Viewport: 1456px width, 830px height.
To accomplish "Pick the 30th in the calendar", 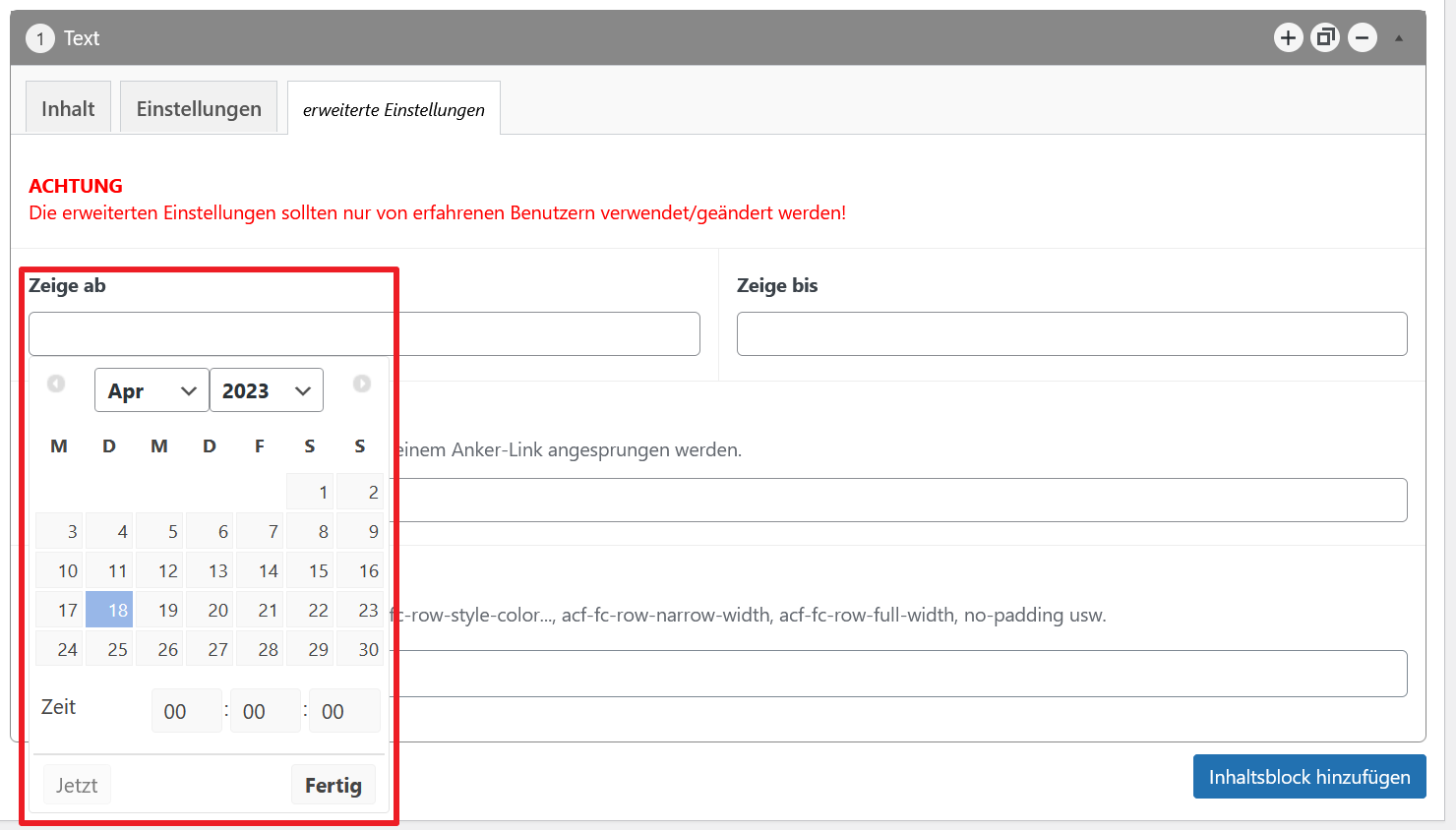I will pyautogui.click(x=360, y=649).
